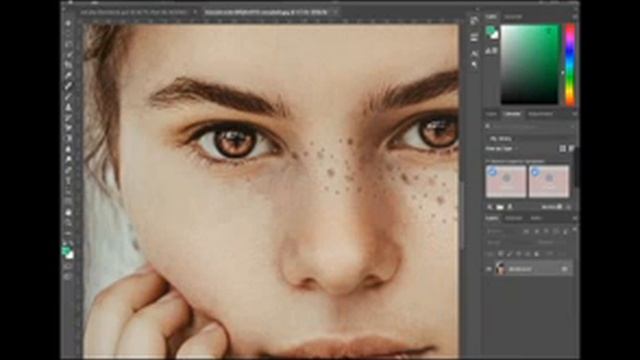Open the collapsed Character panel icon
Screen dimensions: 640x360
click(x=474, y=53)
